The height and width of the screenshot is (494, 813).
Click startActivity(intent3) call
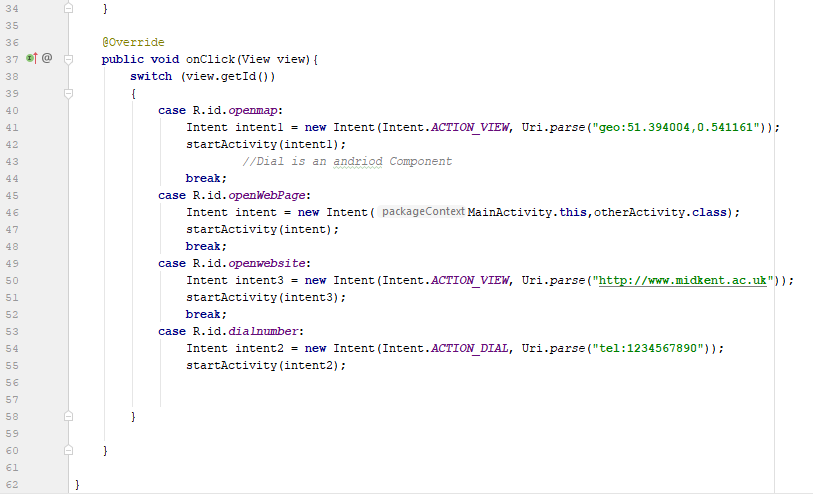point(265,298)
